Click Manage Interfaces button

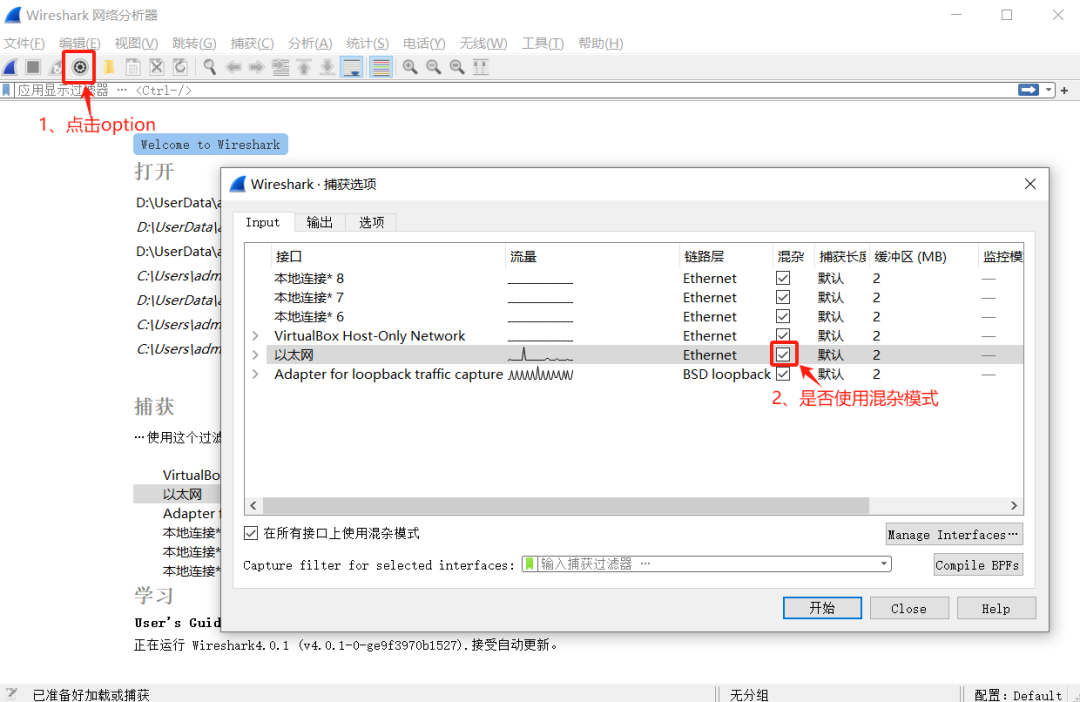pos(954,535)
